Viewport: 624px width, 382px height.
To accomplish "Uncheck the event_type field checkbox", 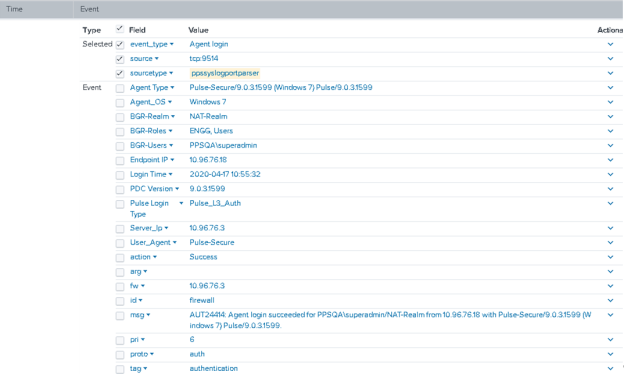I will pos(120,45).
